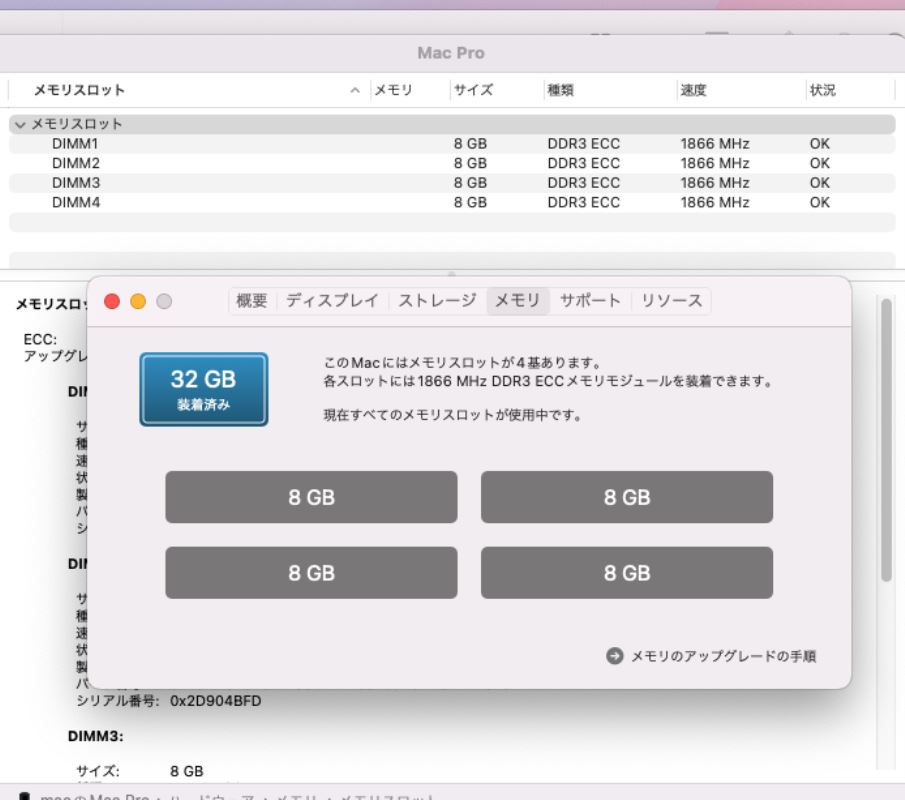Minimize the About This Mac window
The width and height of the screenshot is (905, 800).
[138, 301]
